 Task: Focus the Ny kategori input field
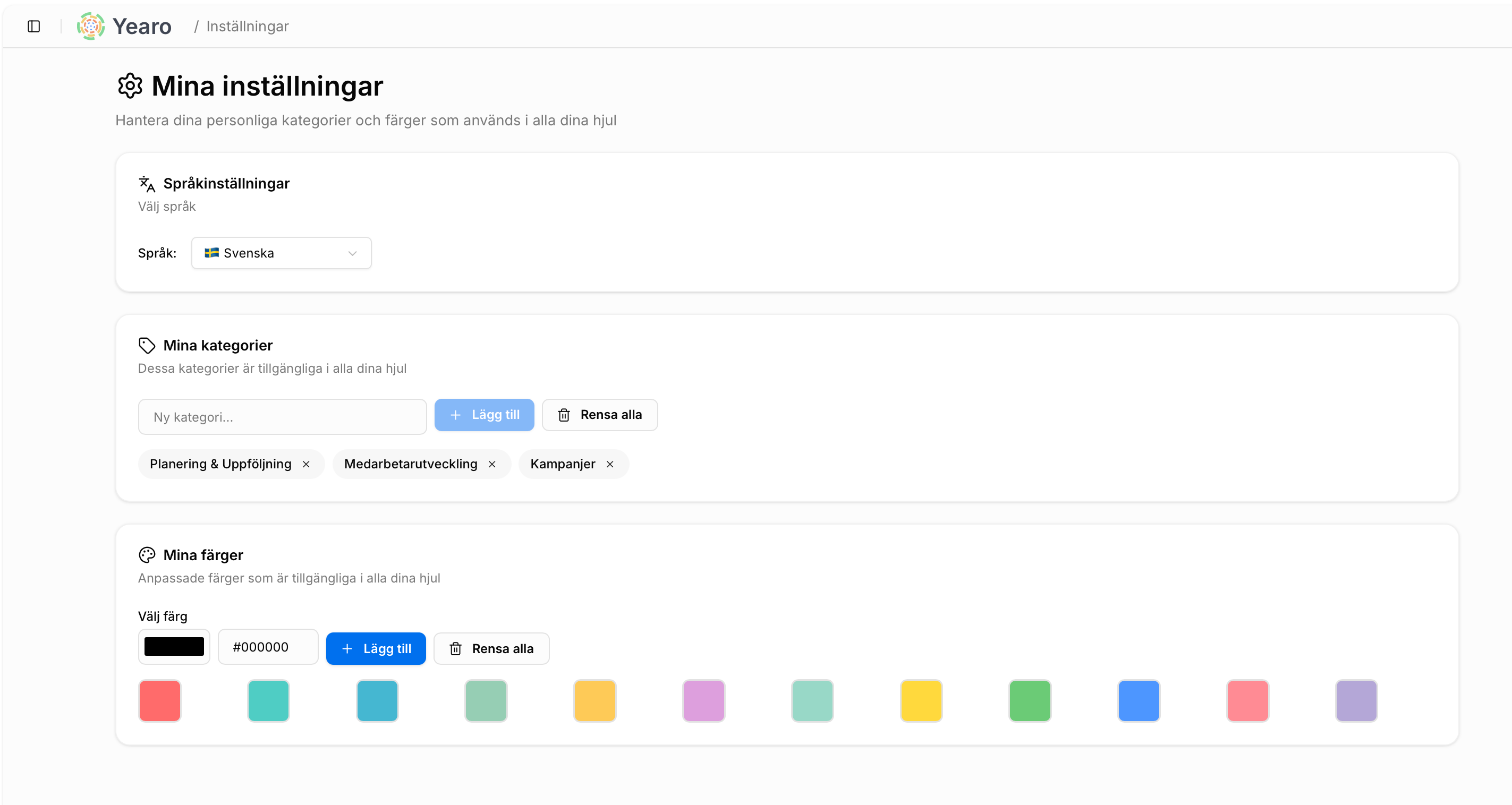(x=282, y=417)
